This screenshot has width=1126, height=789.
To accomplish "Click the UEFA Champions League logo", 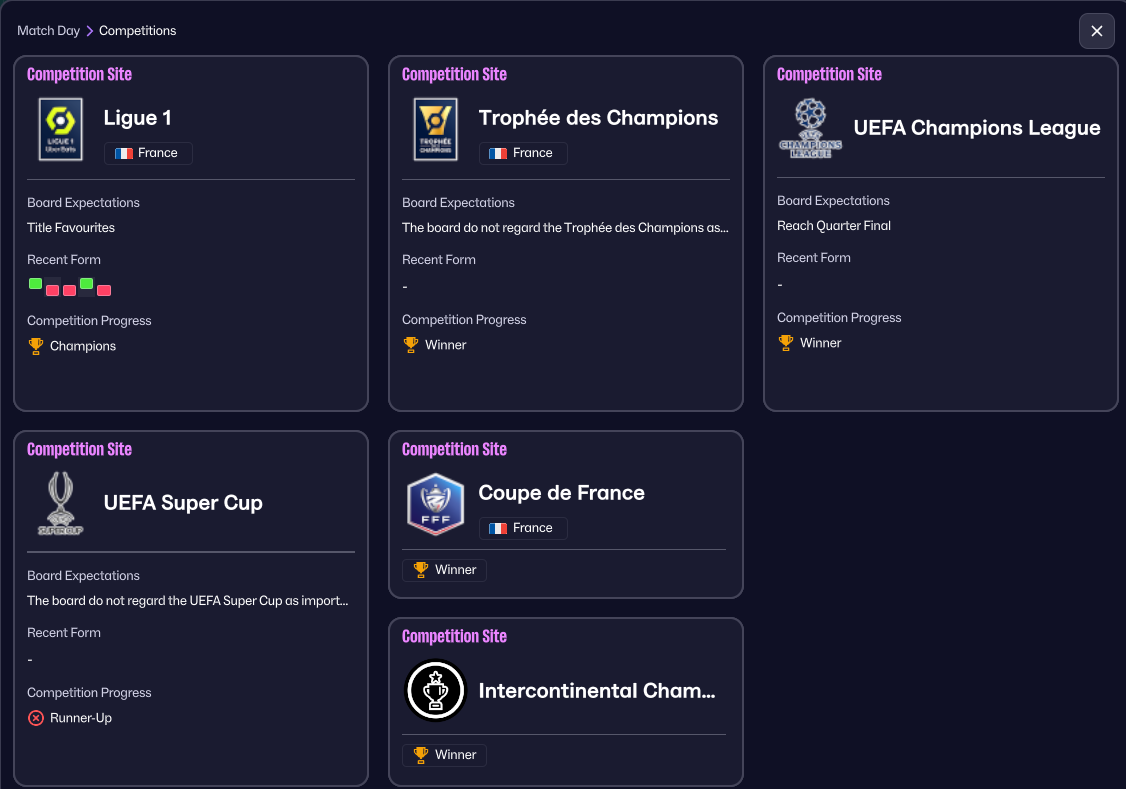I will click(810, 128).
